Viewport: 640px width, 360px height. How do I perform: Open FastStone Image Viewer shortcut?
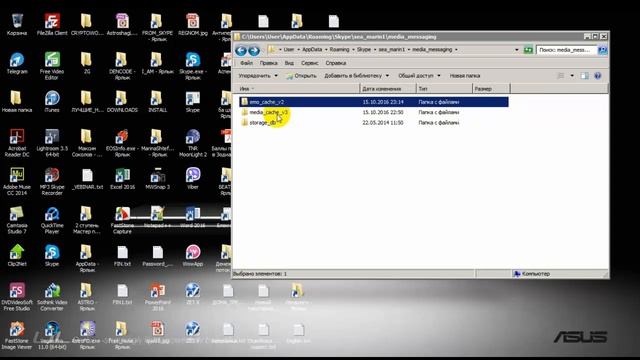coord(17,336)
